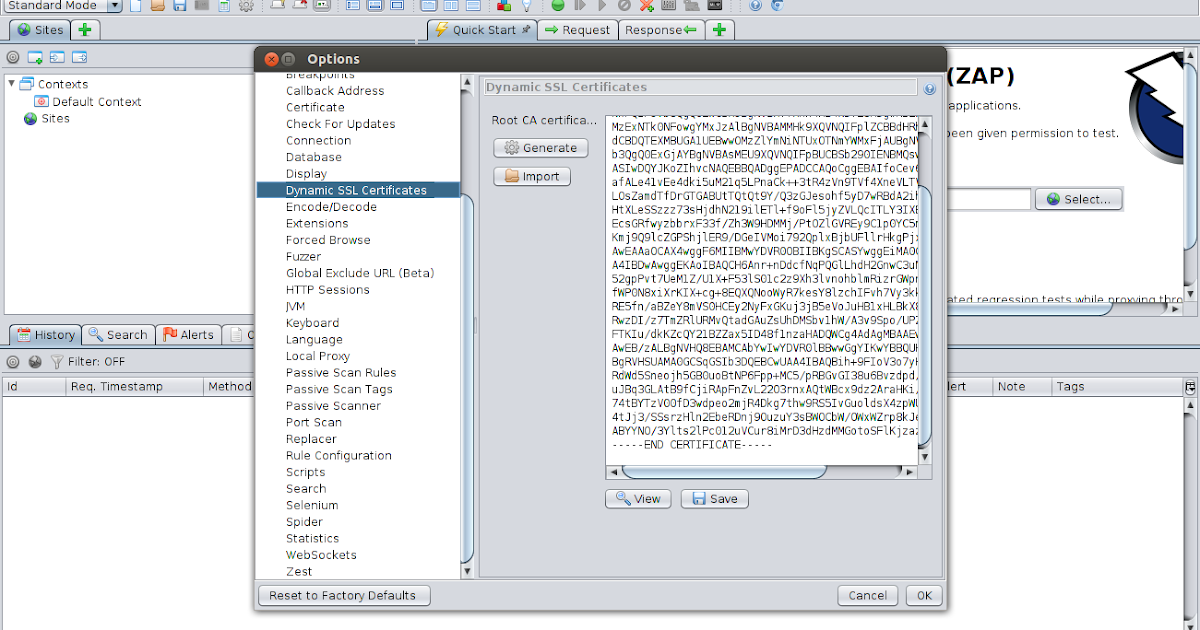The height and width of the screenshot is (630, 1200).
Task: Click the globe icon in History toolbar
Action: [x=35, y=361]
